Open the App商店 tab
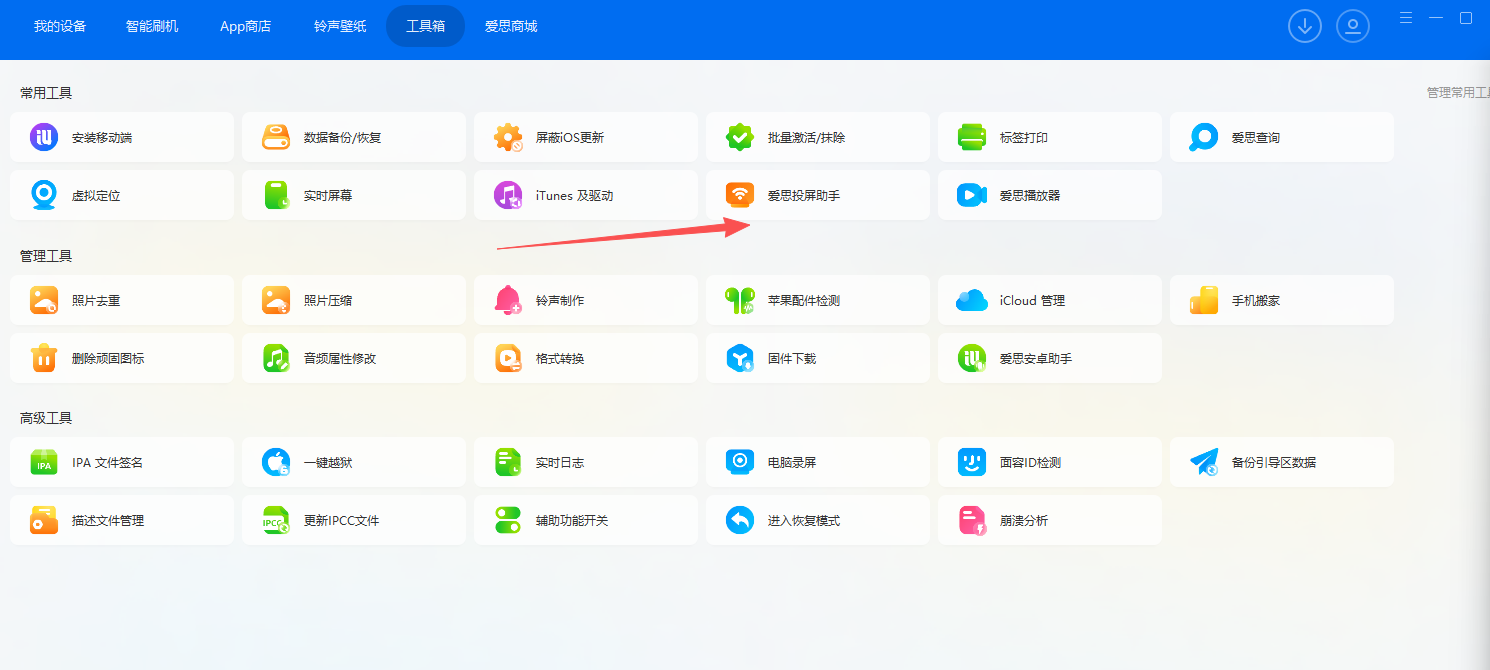 (x=245, y=26)
